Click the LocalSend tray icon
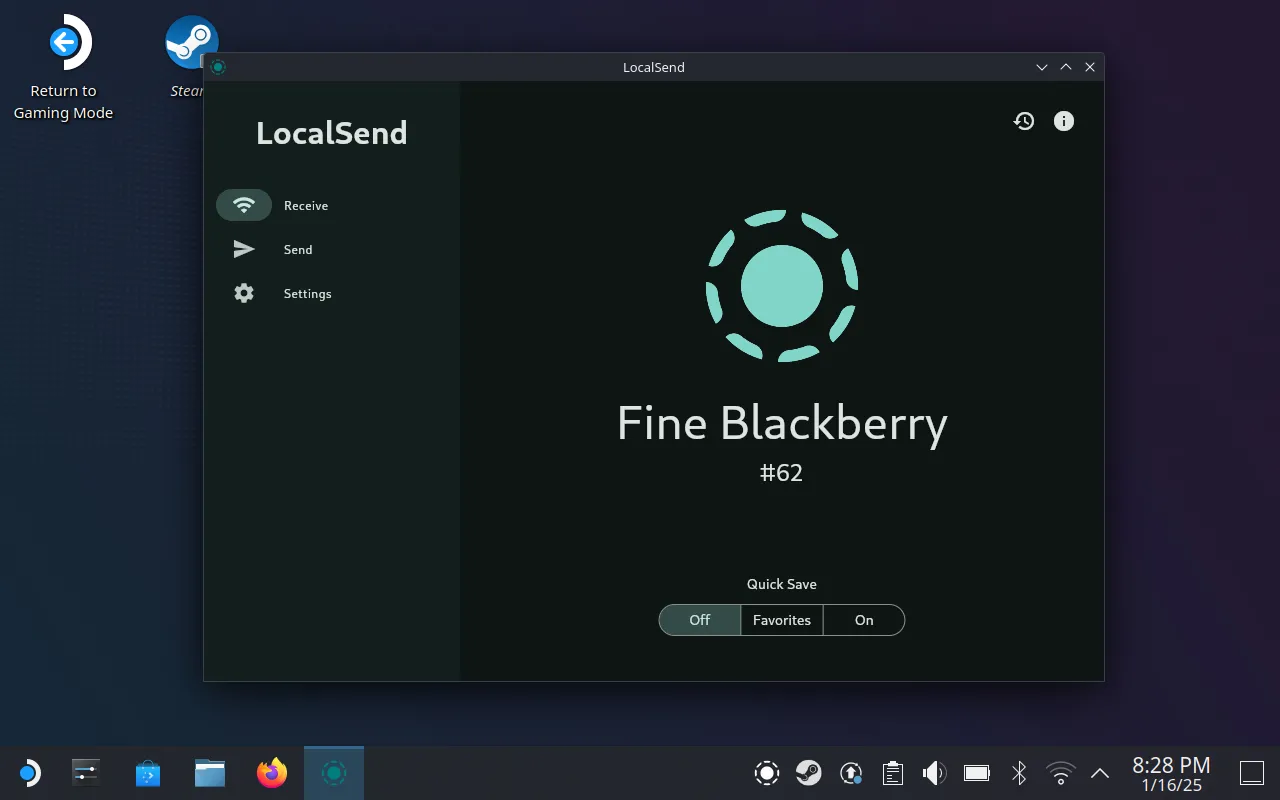The image size is (1280, 800). click(x=767, y=773)
